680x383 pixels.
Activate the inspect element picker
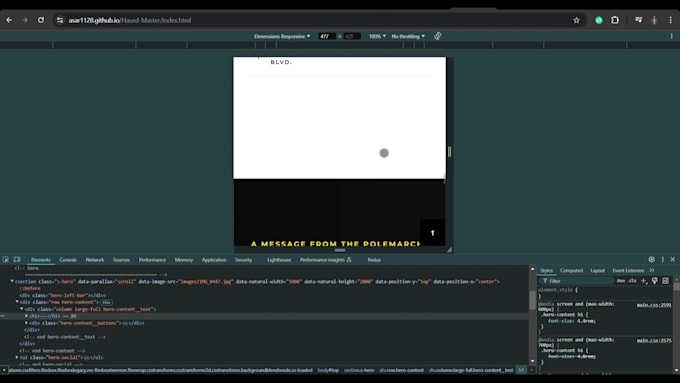(6, 259)
